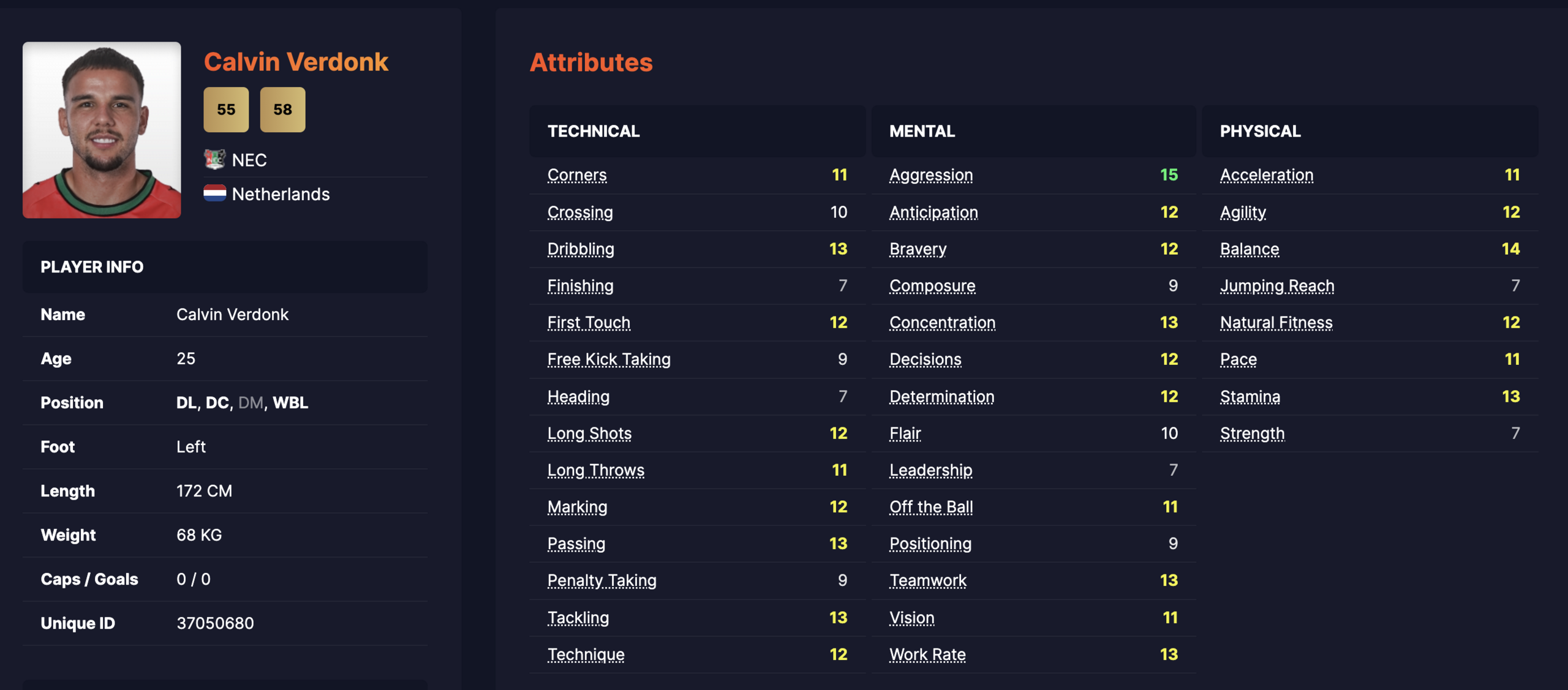This screenshot has width=1568, height=690.
Task: Click the PLAYER INFO section header
Action: (x=92, y=267)
